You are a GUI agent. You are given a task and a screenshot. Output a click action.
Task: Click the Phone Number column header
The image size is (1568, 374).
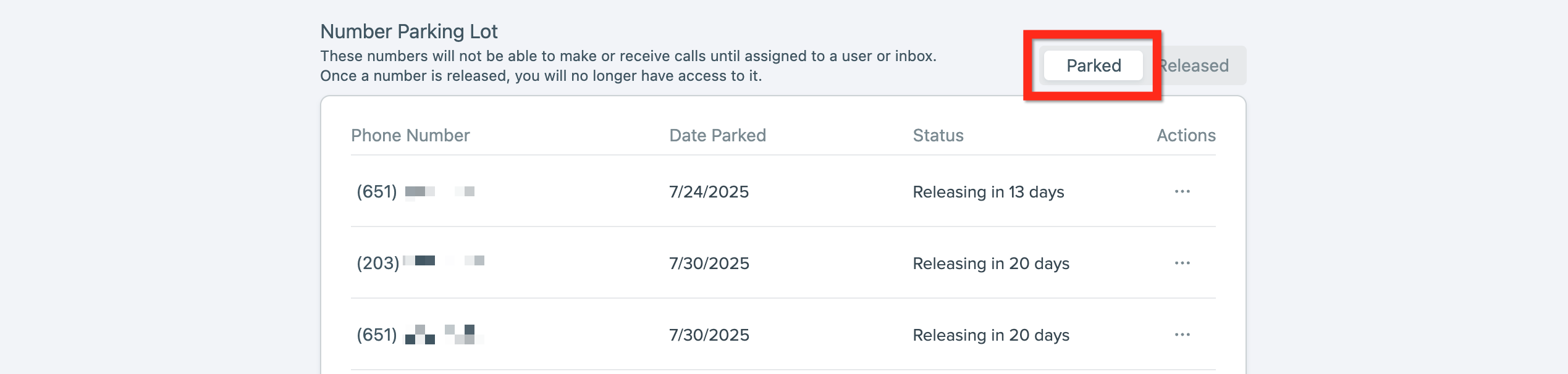click(410, 135)
